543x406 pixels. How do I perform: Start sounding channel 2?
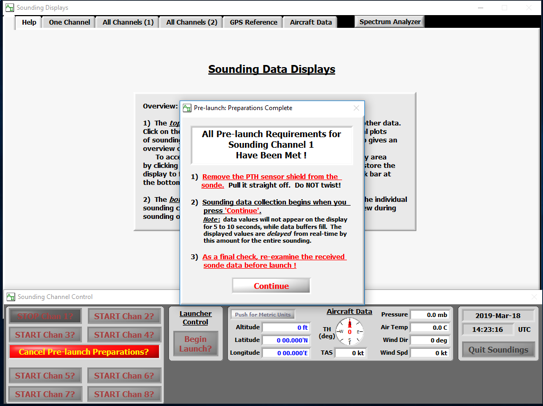124,316
